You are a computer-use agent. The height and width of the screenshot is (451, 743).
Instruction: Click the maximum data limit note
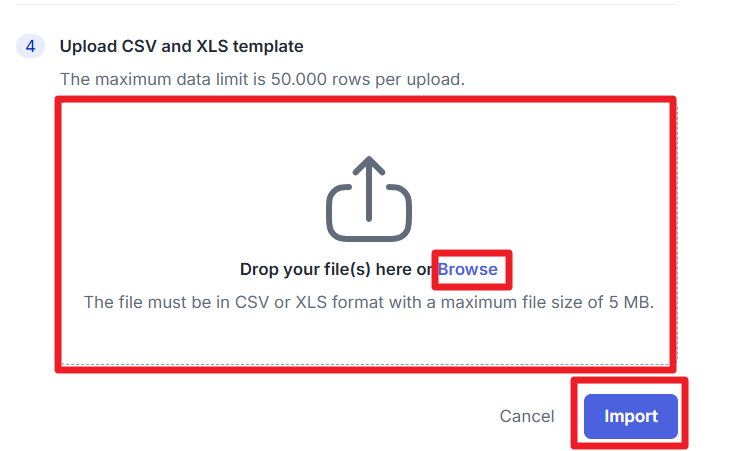263,79
